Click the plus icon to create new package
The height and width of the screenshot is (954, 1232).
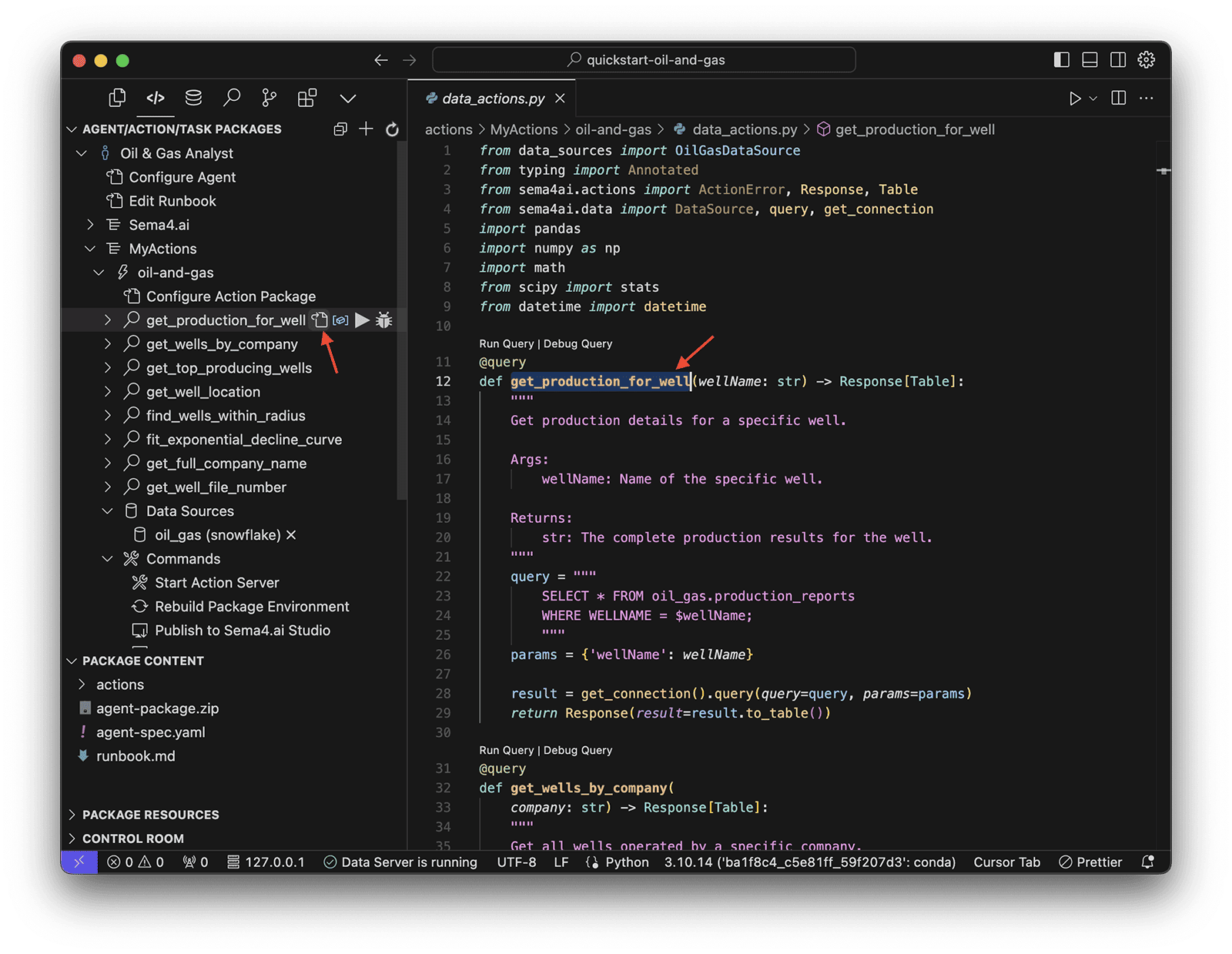[x=367, y=129]
